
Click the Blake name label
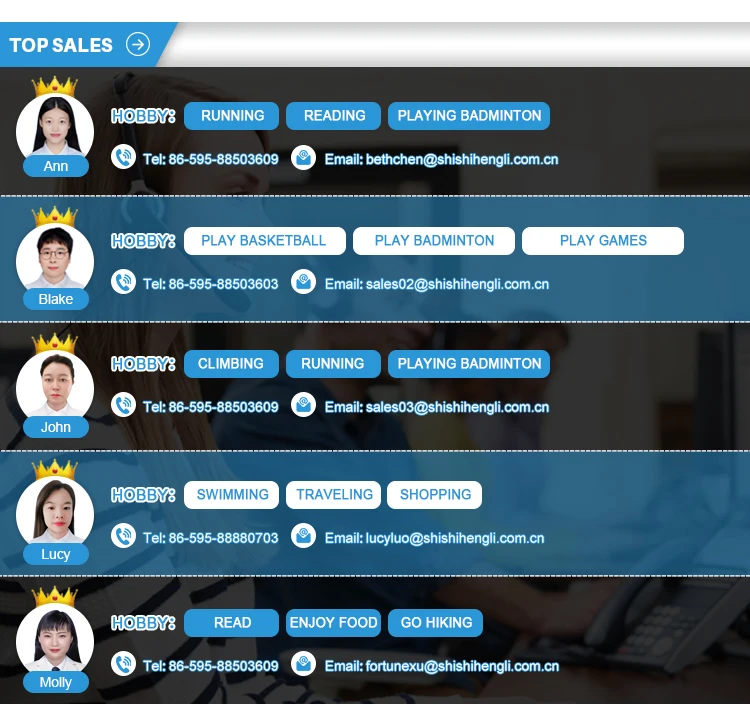pos(56,299)
